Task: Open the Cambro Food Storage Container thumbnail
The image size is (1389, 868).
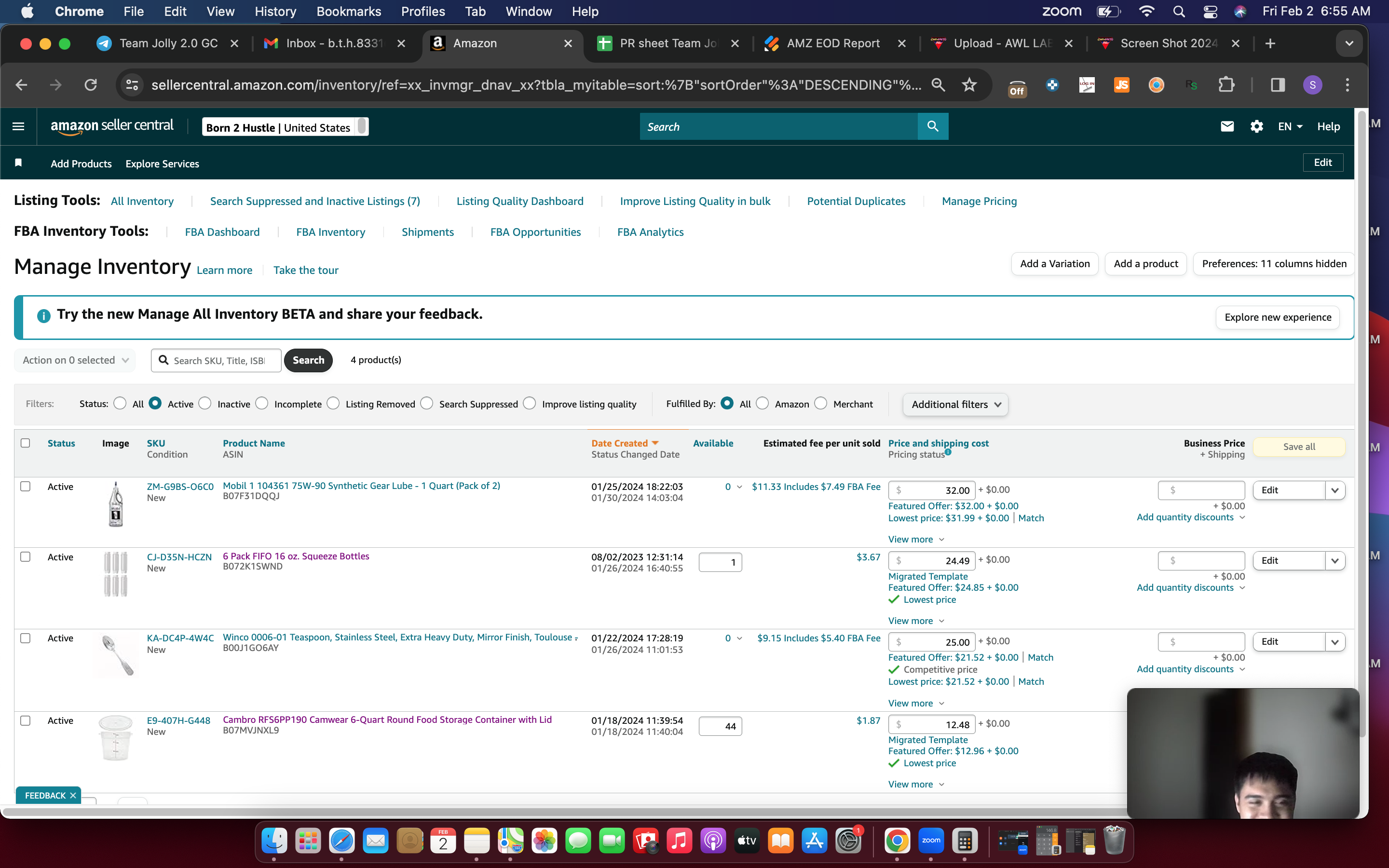Action: pyautogui.click(x=115, y=738)
